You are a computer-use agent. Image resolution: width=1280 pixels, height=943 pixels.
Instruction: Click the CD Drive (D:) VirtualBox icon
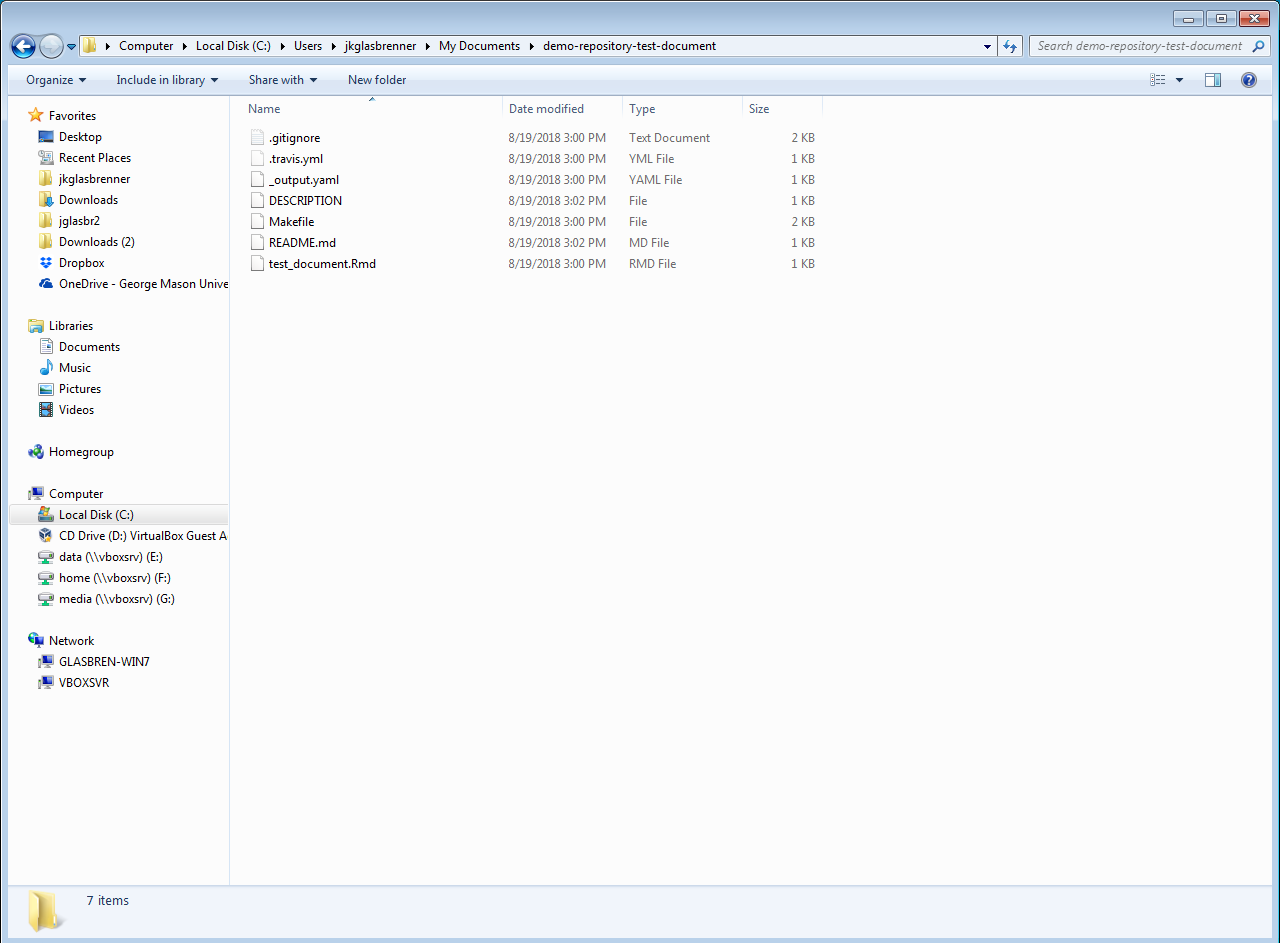pos(46,536)
